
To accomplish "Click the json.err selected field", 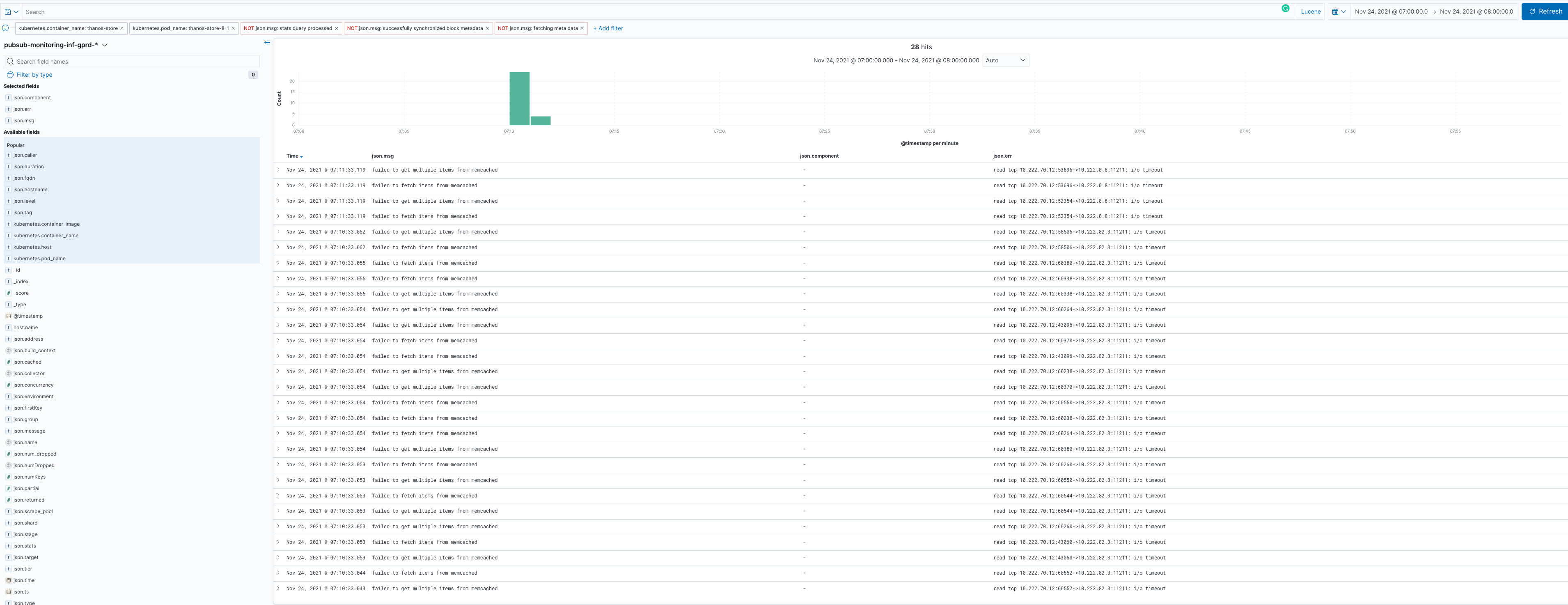I will click(23, 109).
